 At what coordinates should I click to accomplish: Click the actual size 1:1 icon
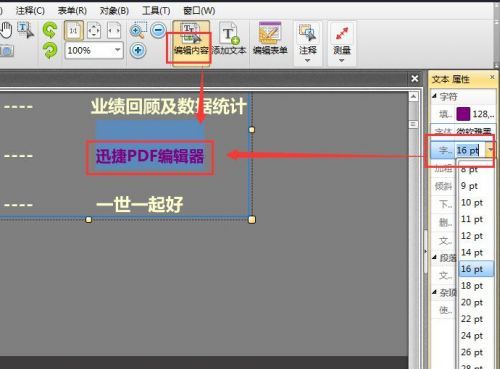pos(74,31)
